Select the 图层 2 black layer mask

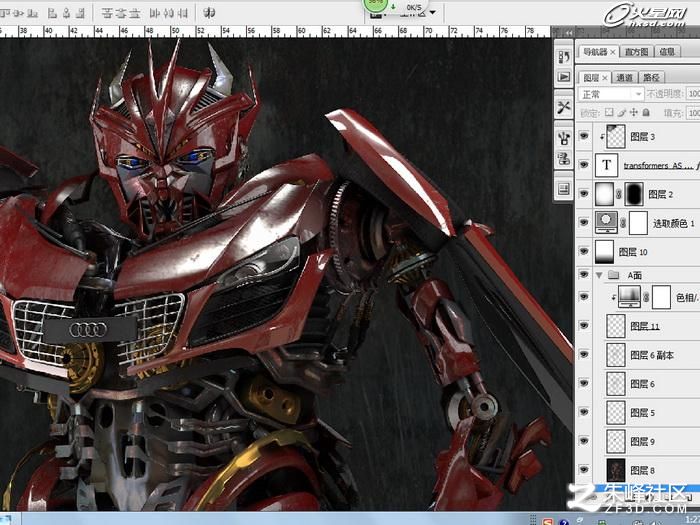tap(633, 194)
